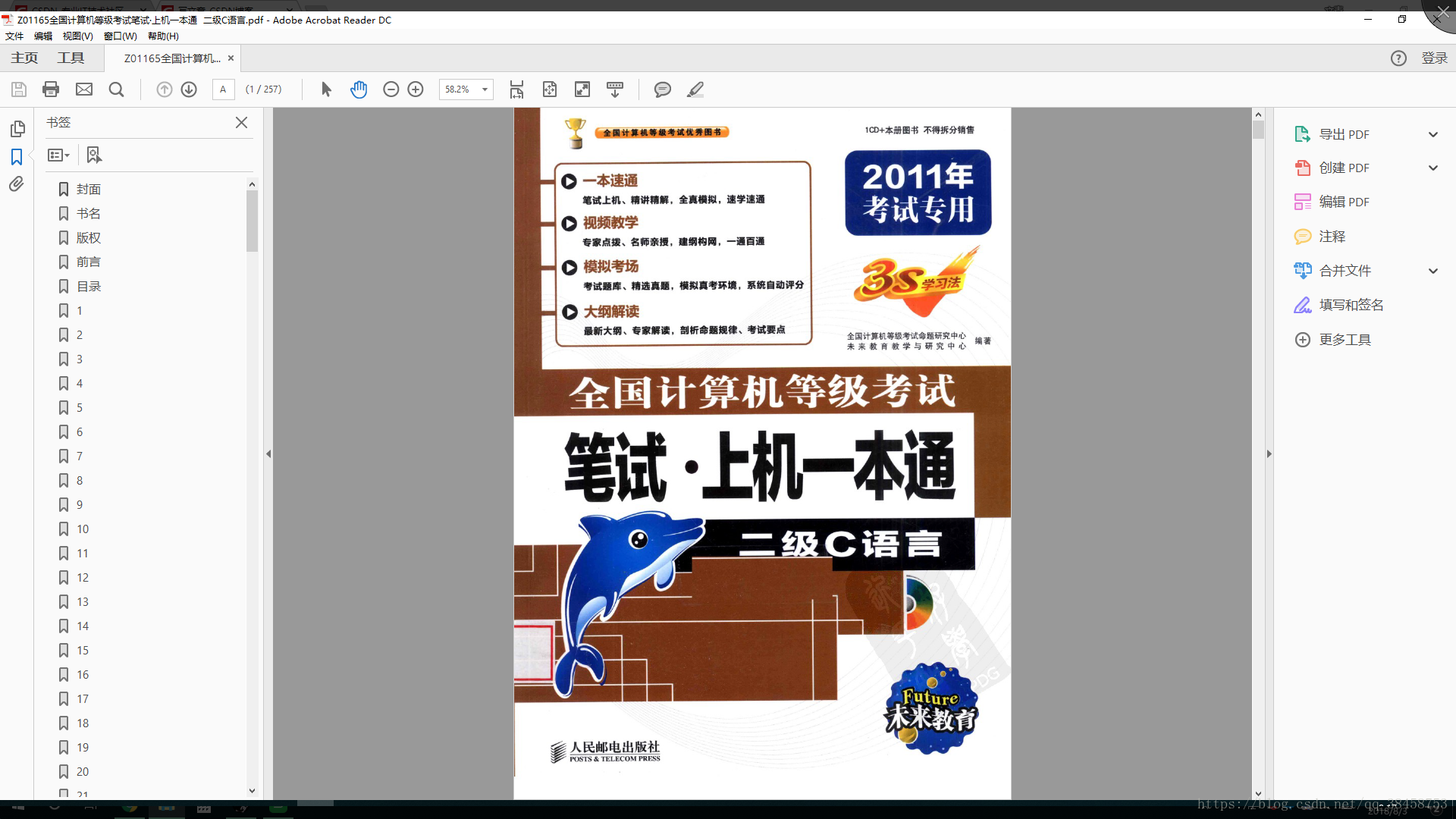This screenshot has height=819, width=1456.
Task: Select the highlighter pen tool
Action: pos(695,89)
